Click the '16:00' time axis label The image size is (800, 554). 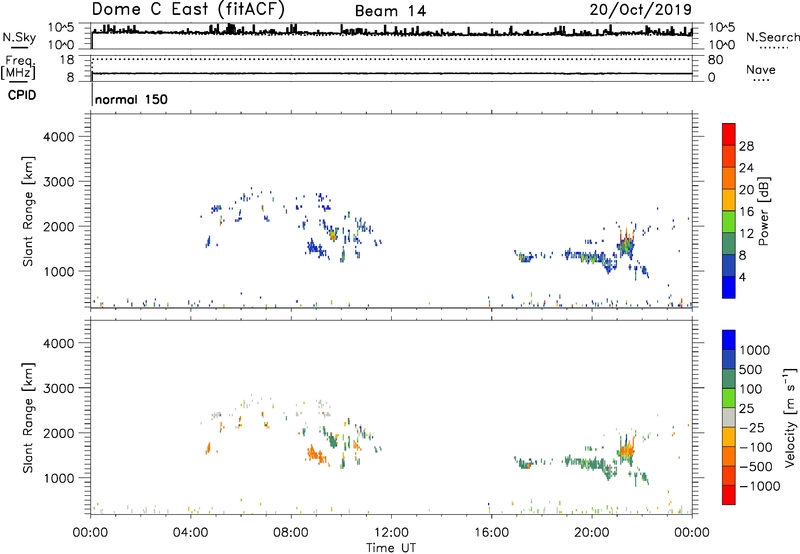coord(491,533)
